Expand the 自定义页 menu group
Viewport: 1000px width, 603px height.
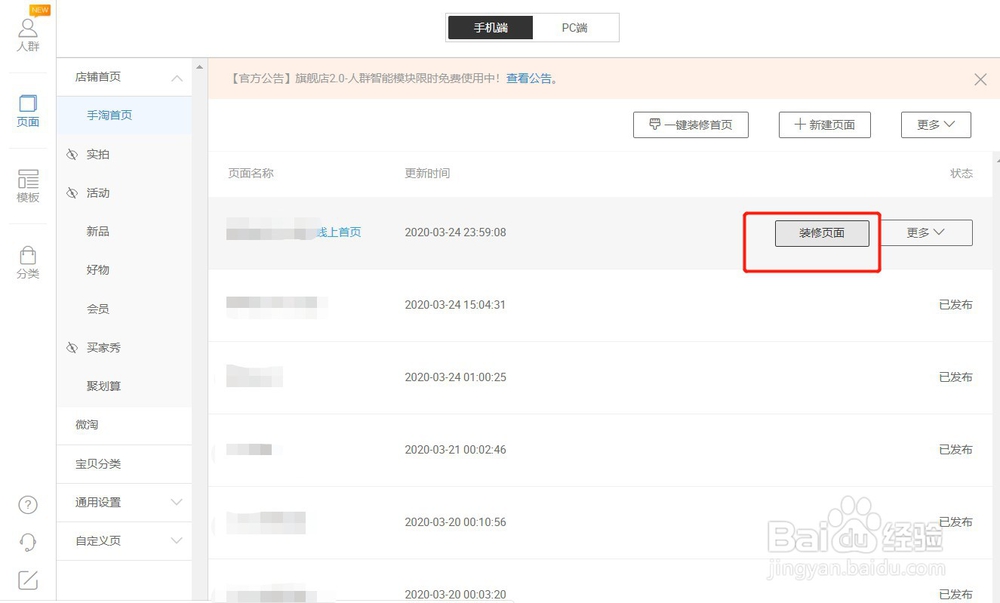(x=177, y=541)
